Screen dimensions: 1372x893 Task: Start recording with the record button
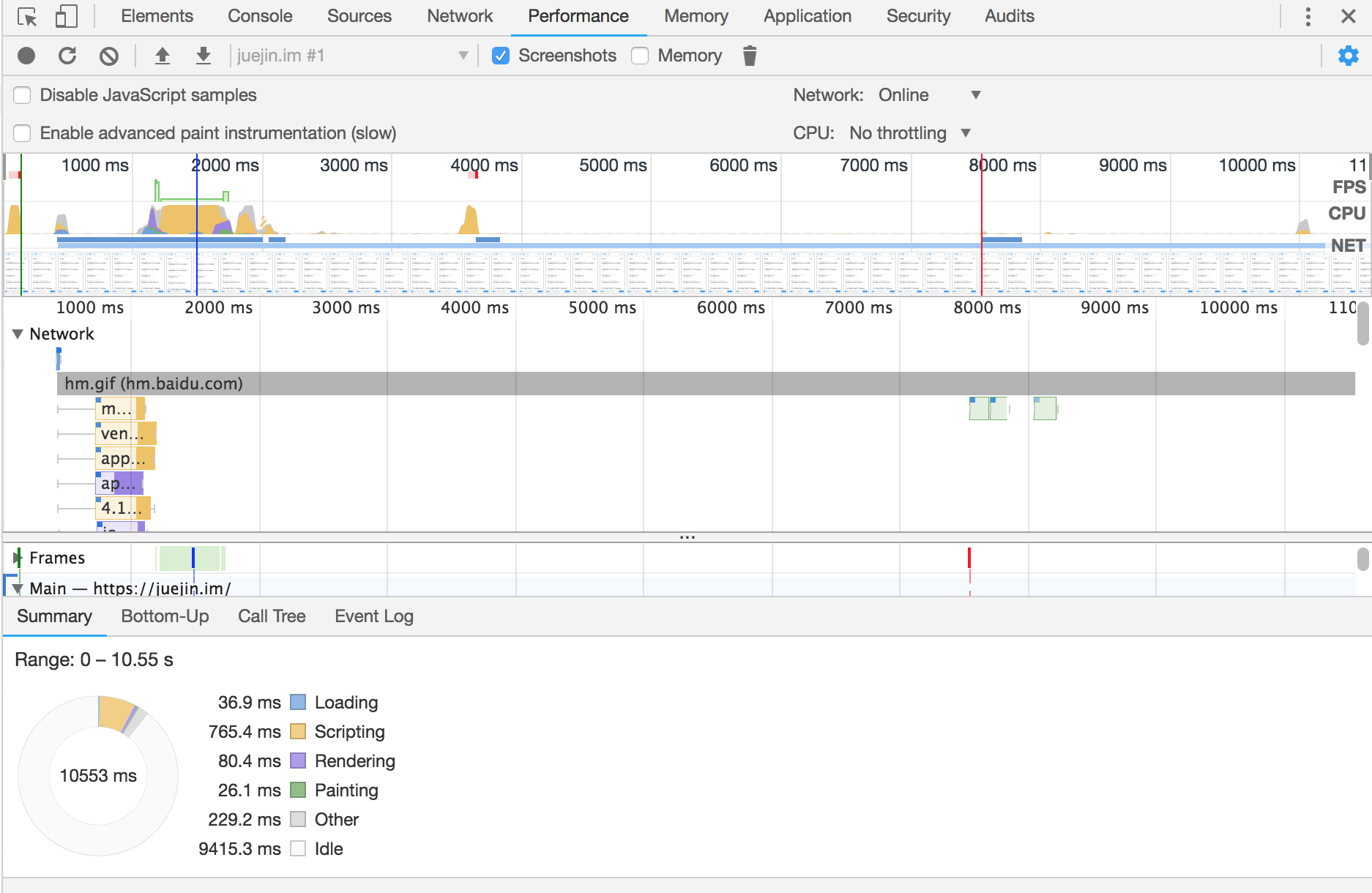pos(26,56)
